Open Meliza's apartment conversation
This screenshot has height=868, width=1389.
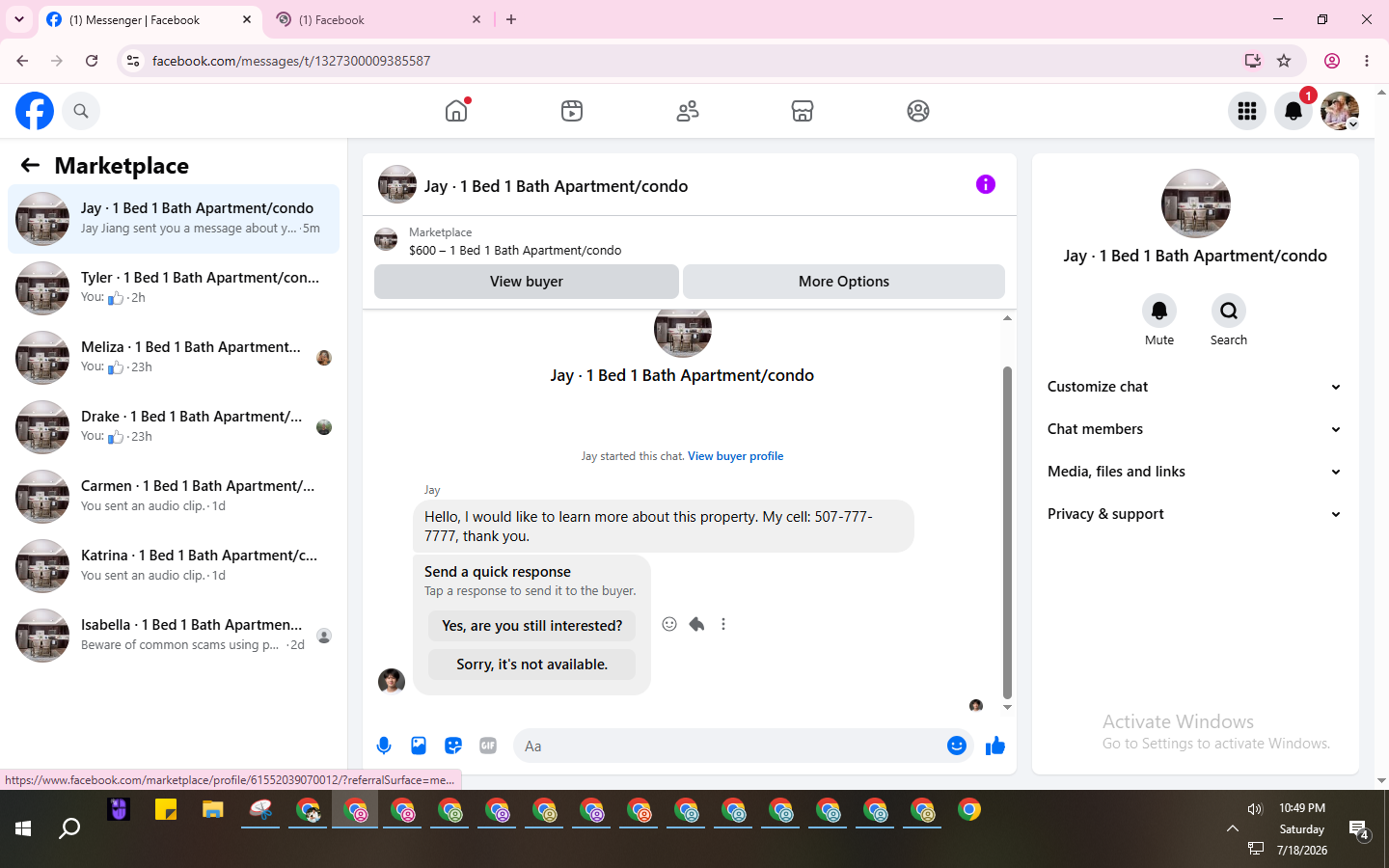(174, 358)
